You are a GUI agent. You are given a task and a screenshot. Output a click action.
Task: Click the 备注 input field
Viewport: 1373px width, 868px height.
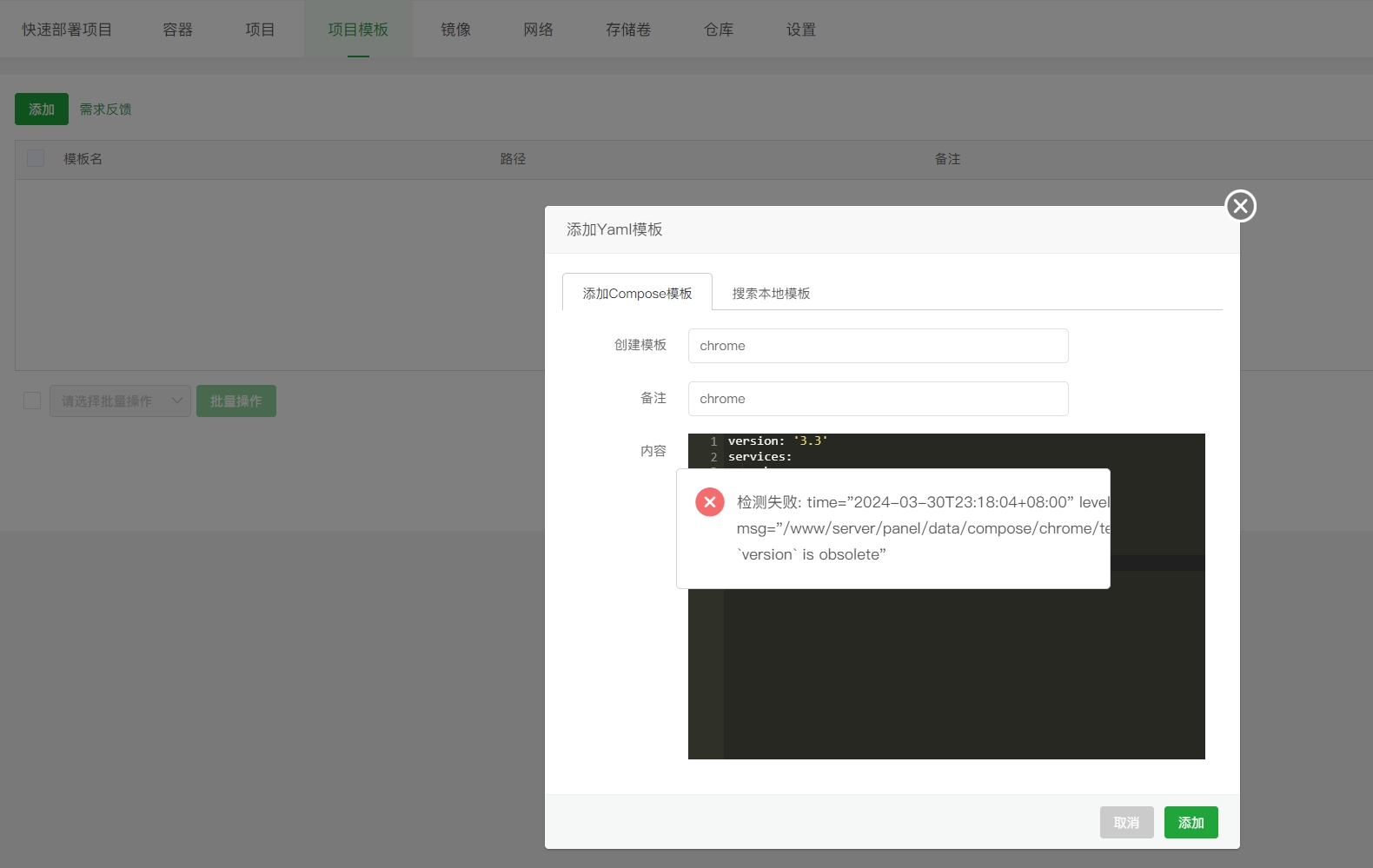point(878,399)
